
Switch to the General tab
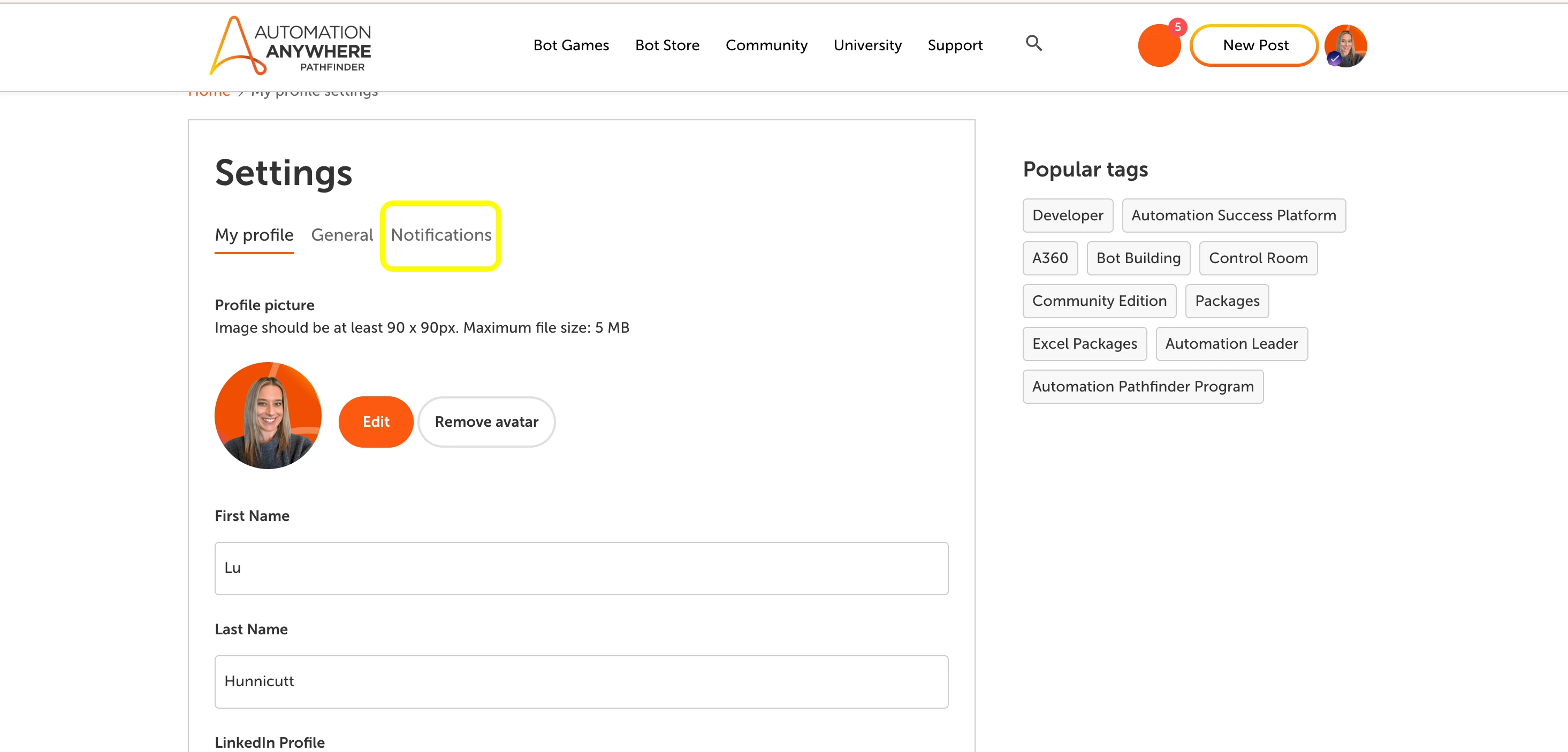pyautogui.click(x=341, y=235)
